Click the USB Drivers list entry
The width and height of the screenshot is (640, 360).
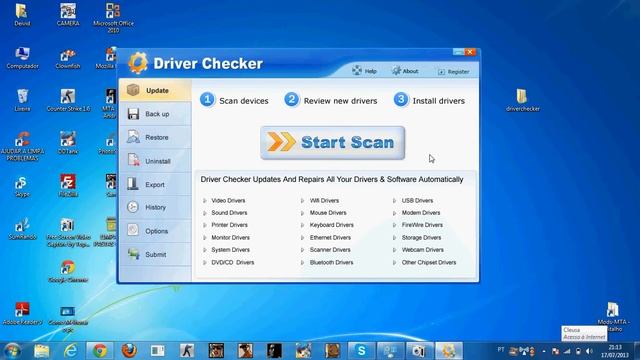(x=413, y=200)
